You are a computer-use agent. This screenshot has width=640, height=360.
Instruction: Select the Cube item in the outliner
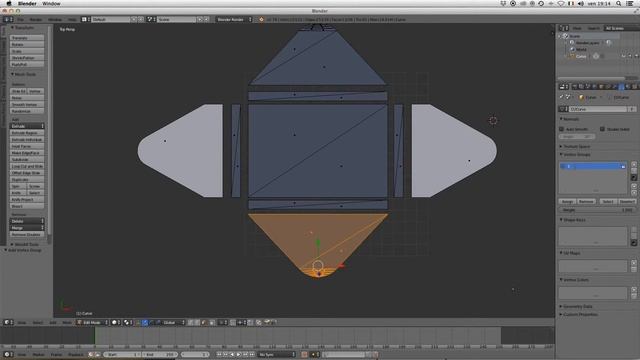coord(581,56)
